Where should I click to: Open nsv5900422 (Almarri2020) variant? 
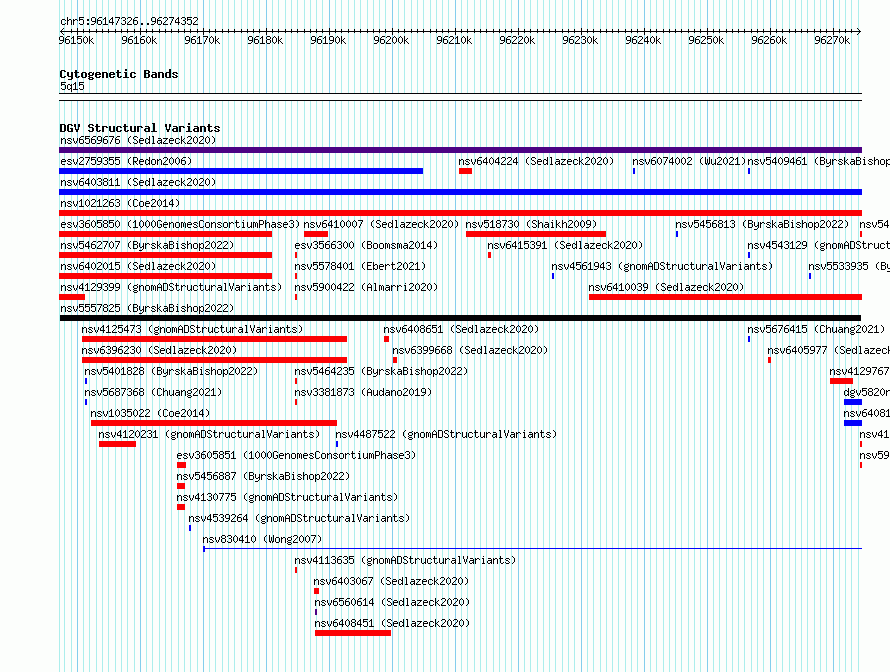366,287
